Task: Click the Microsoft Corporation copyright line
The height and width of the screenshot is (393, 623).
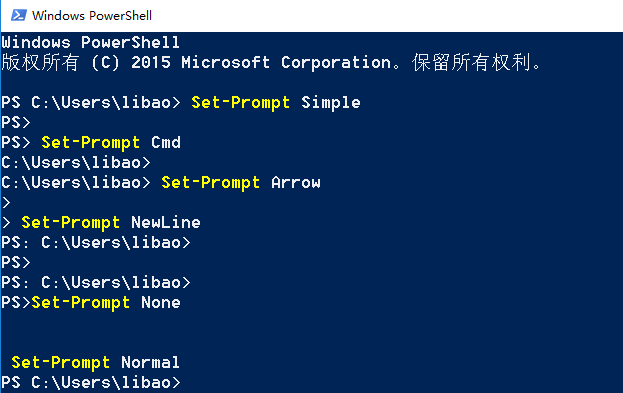Action: 271,62
